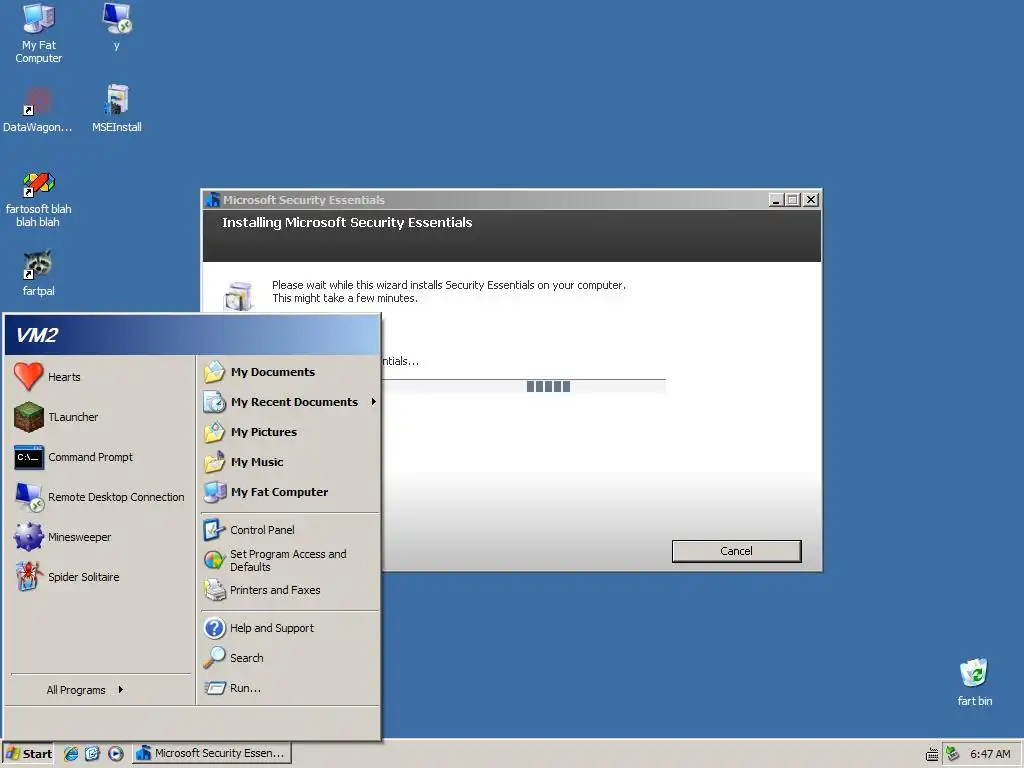Click the second Quick Launch icon beside Internet Explorer

coord(93,754)
